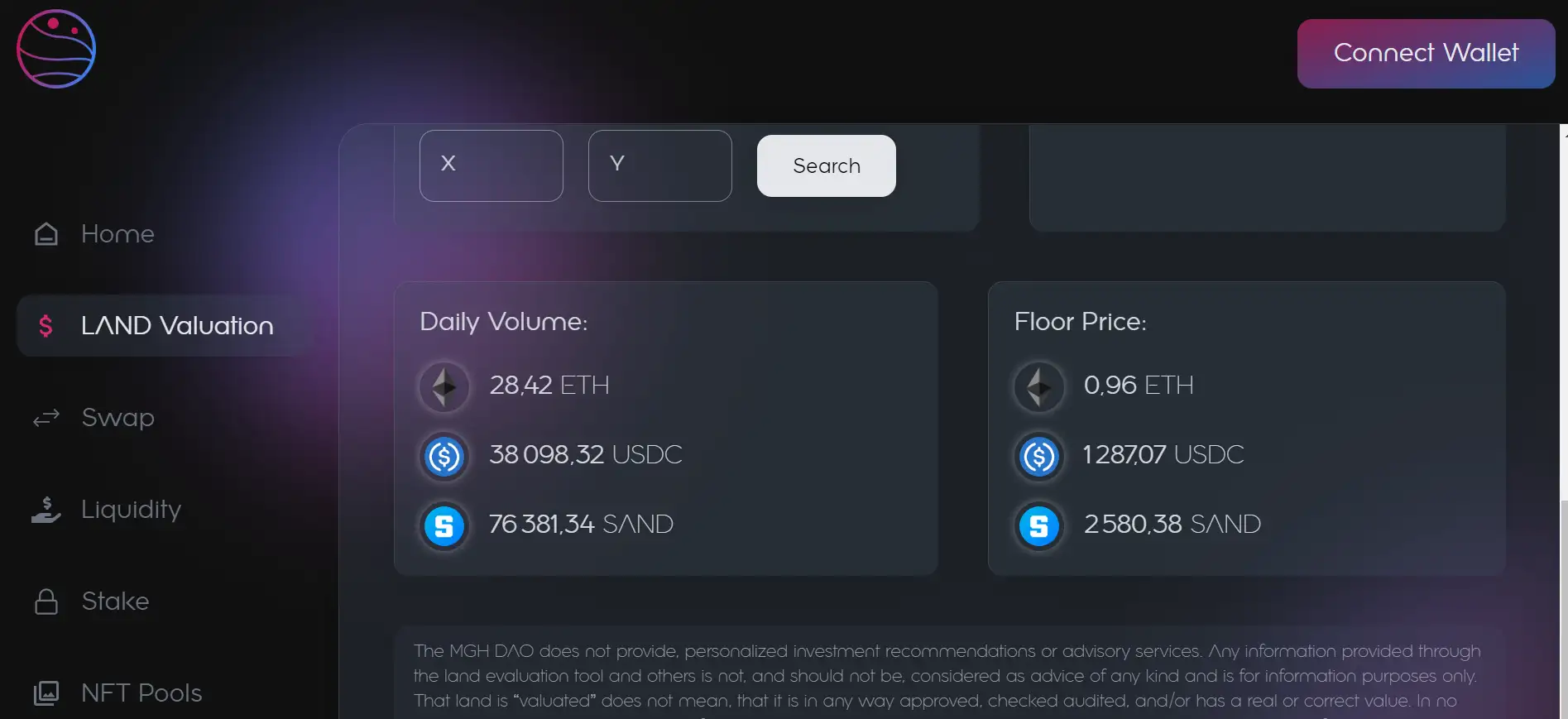Click the Daily Volume USDC coin icon

point(444,456)
